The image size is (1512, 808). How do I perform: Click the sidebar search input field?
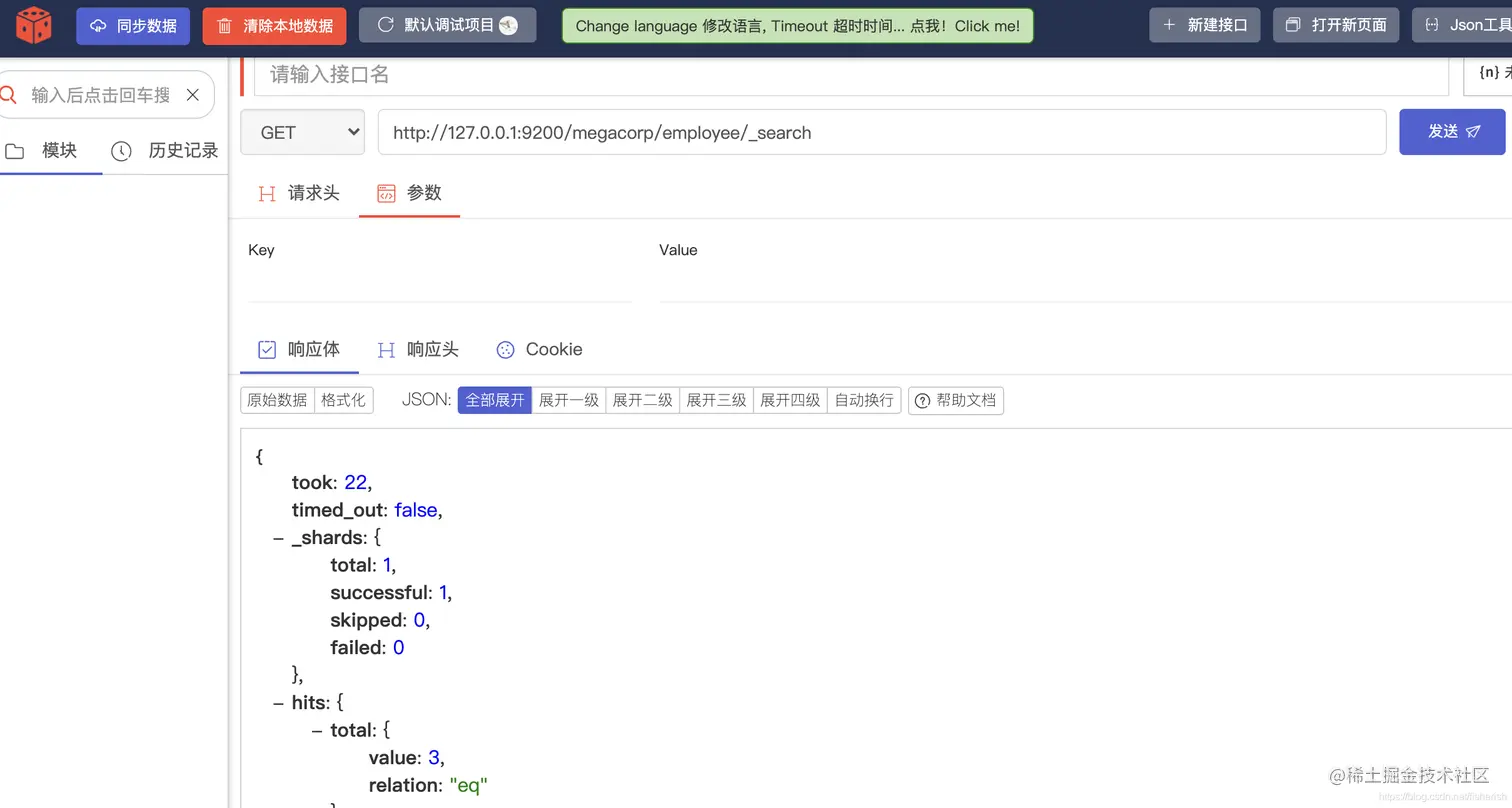100,95
